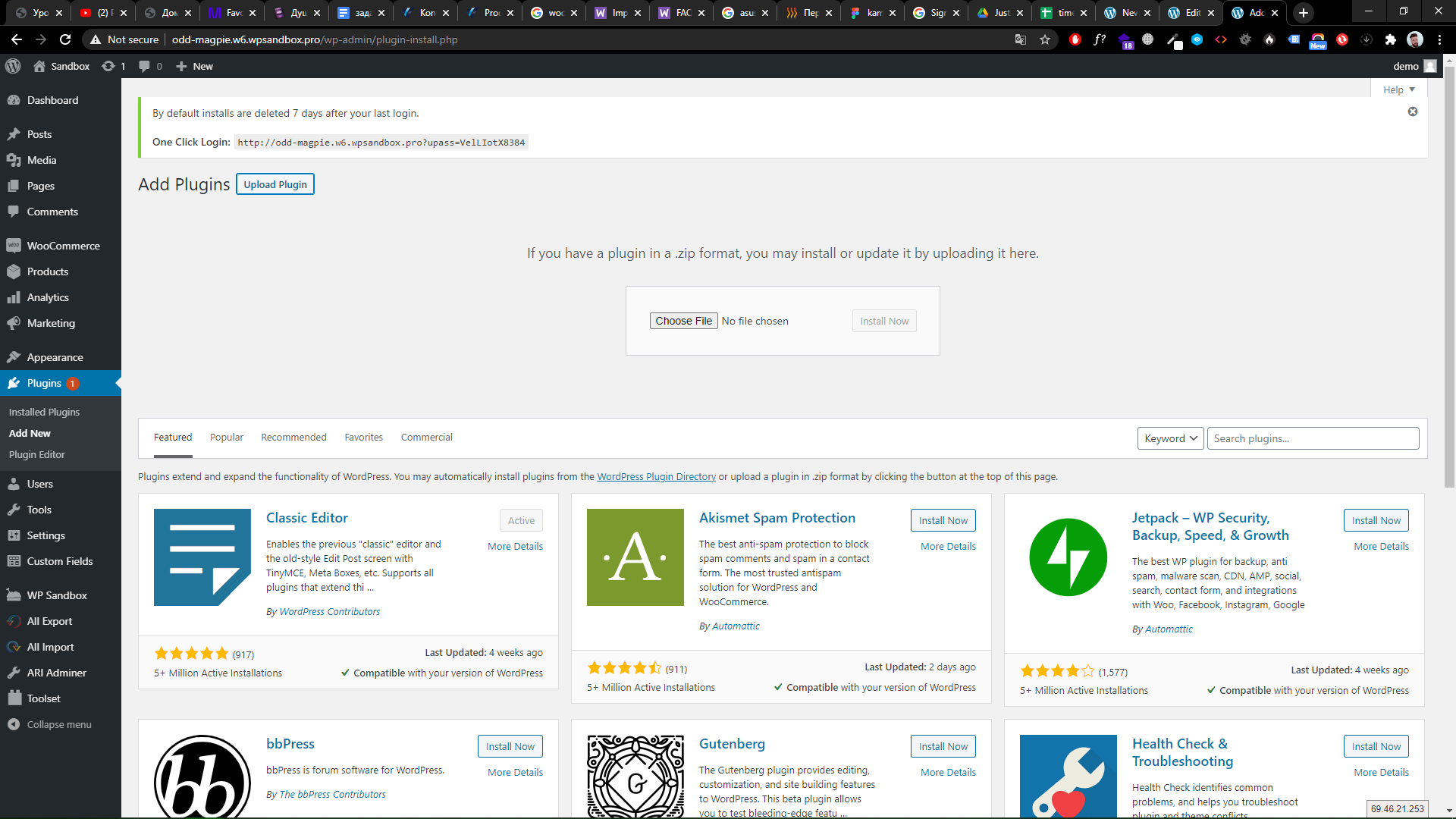This screenshot has width=1456, height=819.
Task: Open Sandbox site home link
Action: (x=61, y=66)
